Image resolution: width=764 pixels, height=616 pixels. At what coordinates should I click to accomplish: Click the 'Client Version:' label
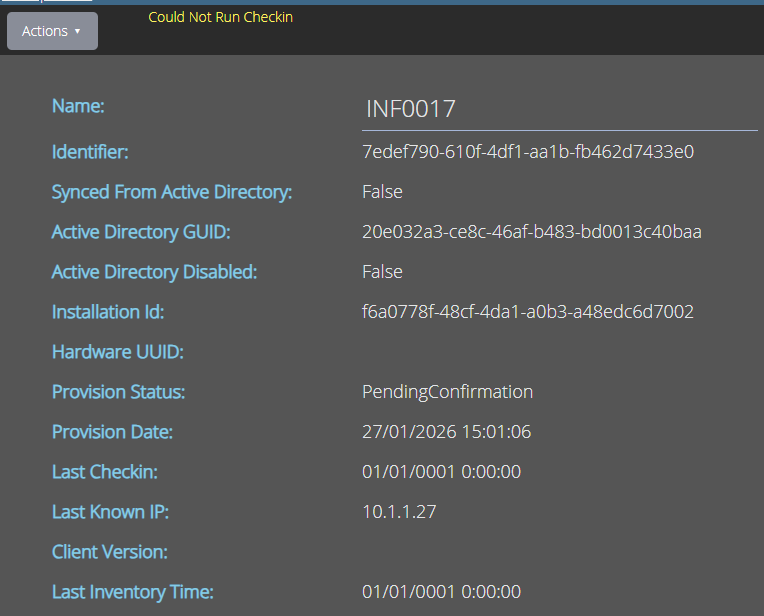109,552
